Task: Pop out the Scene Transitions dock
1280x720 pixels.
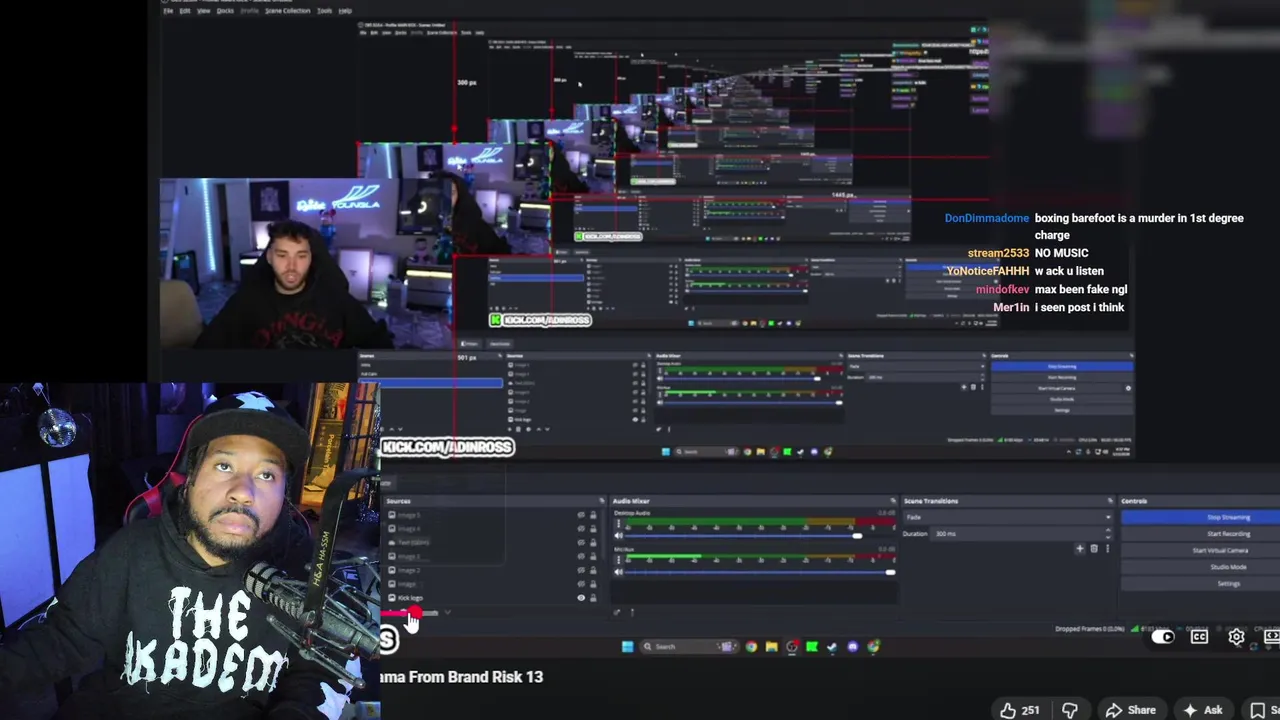Action: (1110, 501)
